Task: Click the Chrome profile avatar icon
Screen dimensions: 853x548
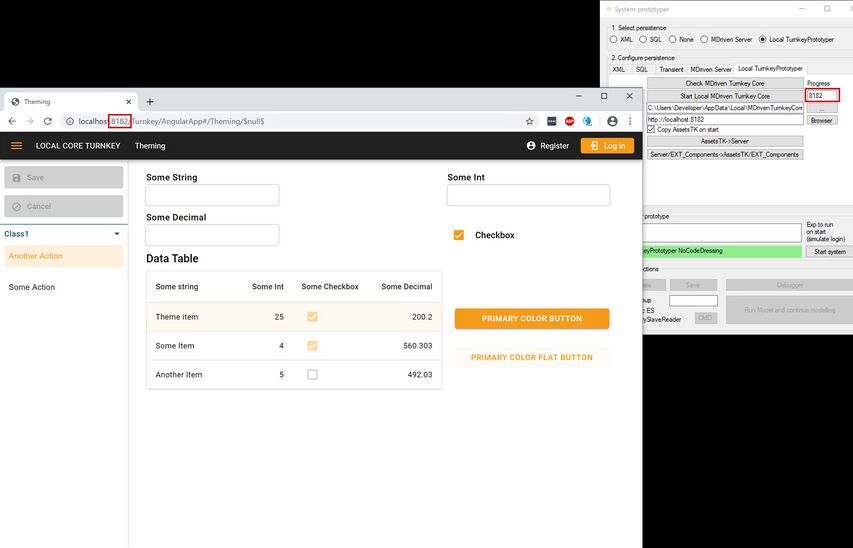Action: tap(612, 121)
